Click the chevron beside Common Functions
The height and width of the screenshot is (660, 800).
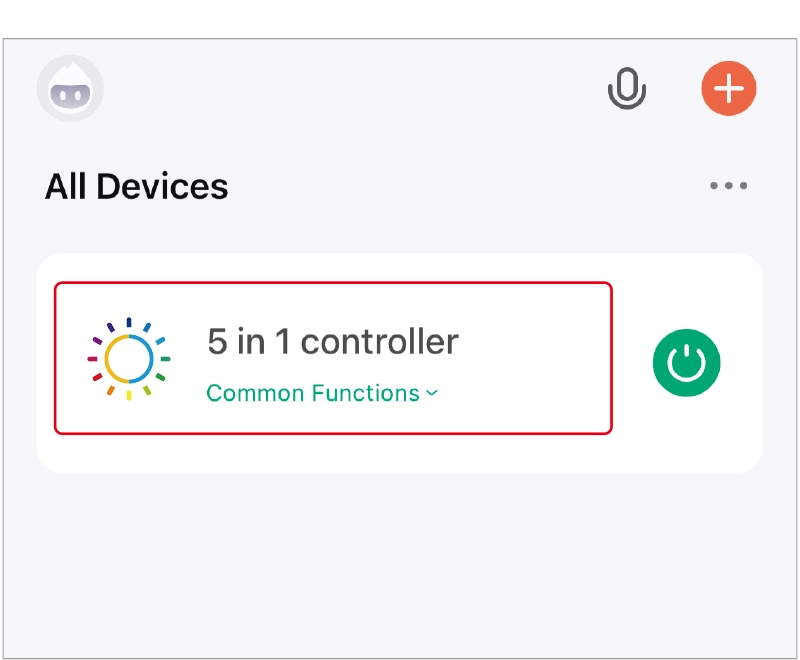point(432,393)
